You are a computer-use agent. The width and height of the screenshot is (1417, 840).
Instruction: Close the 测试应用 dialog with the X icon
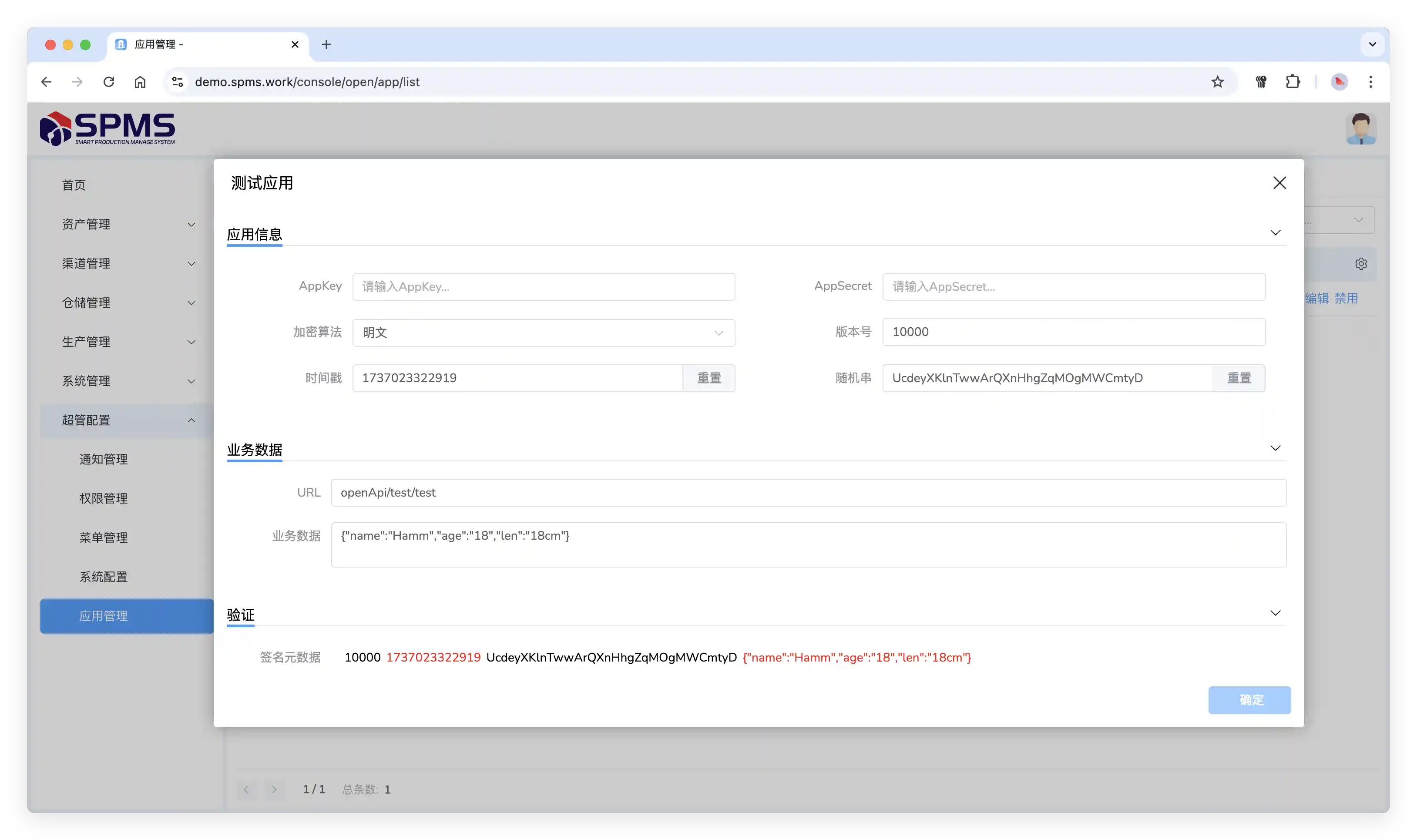(x=1279, y=183)
